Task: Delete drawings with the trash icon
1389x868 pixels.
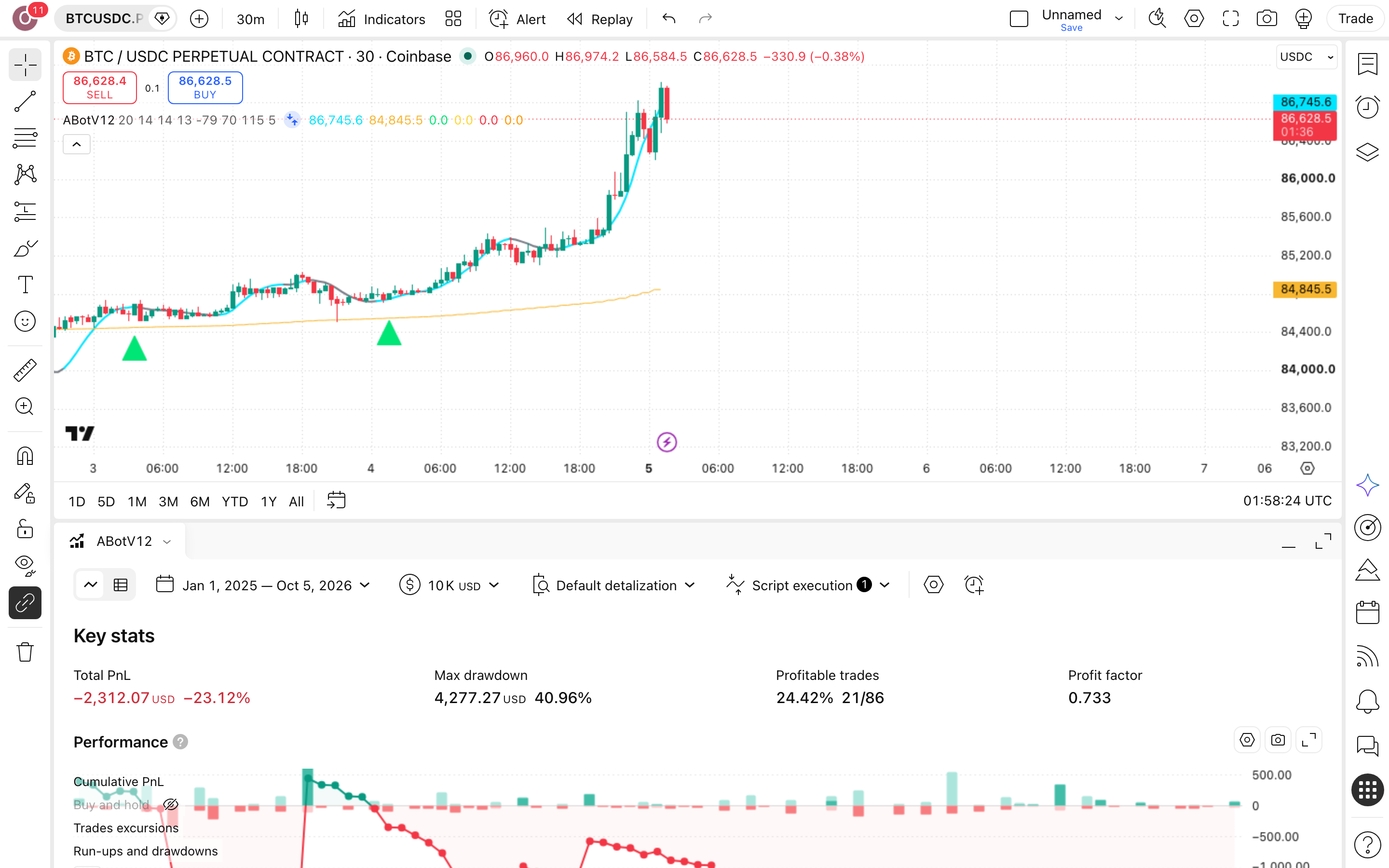Action: (x=25, y=652)
